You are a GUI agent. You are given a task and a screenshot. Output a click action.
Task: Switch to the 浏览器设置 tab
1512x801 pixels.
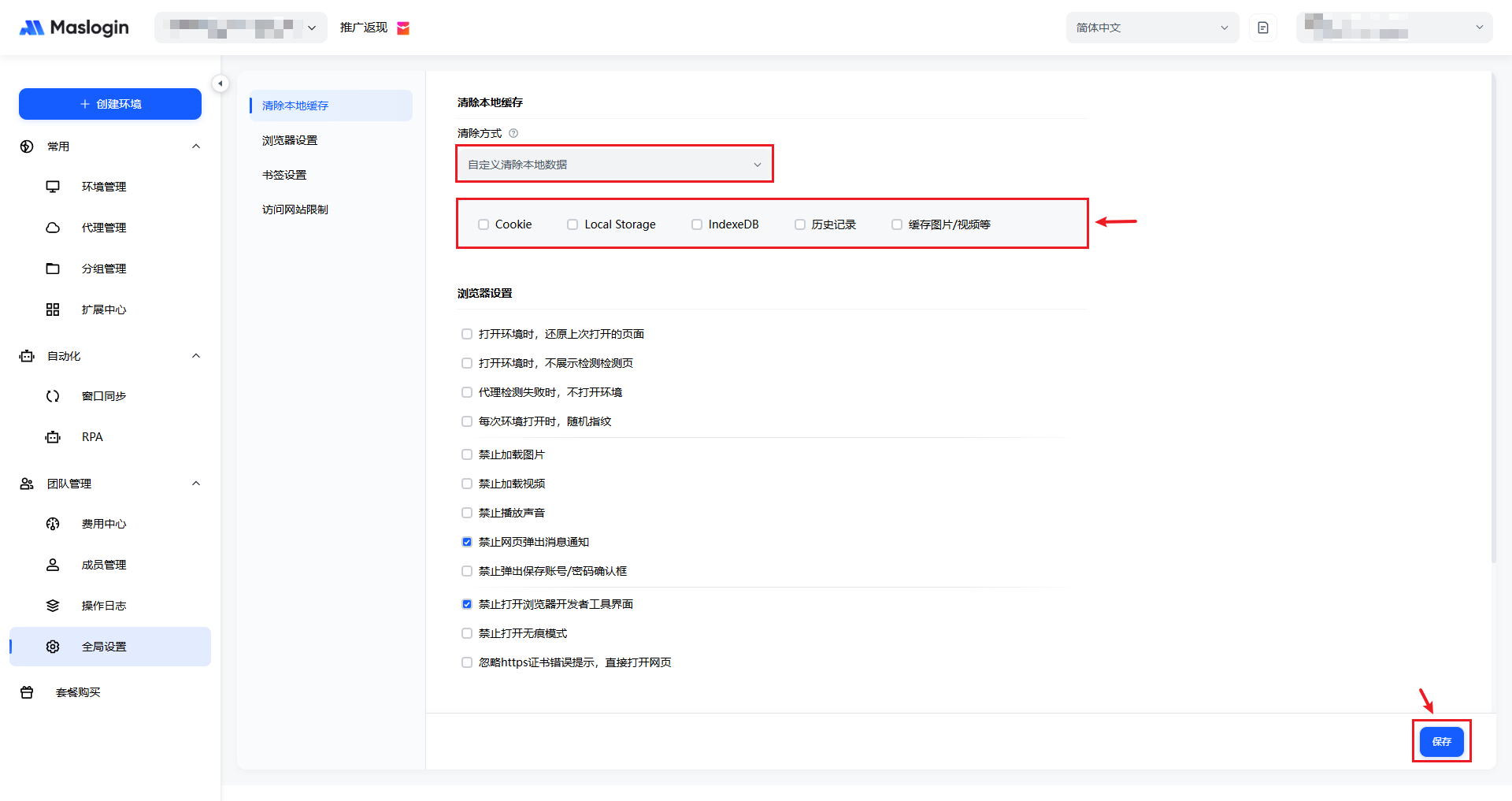(x=290, y=140)
